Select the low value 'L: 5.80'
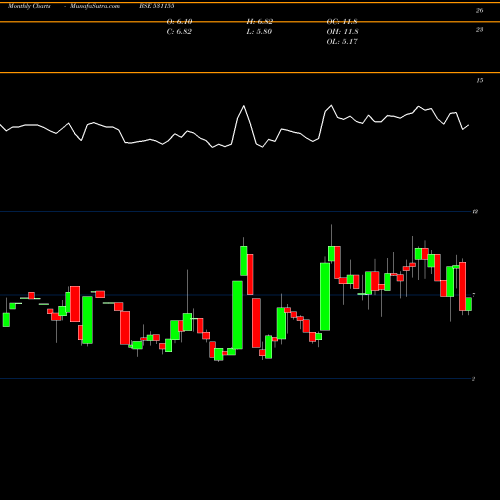Screen dimensions: 500x500 (x=259, y=32)
